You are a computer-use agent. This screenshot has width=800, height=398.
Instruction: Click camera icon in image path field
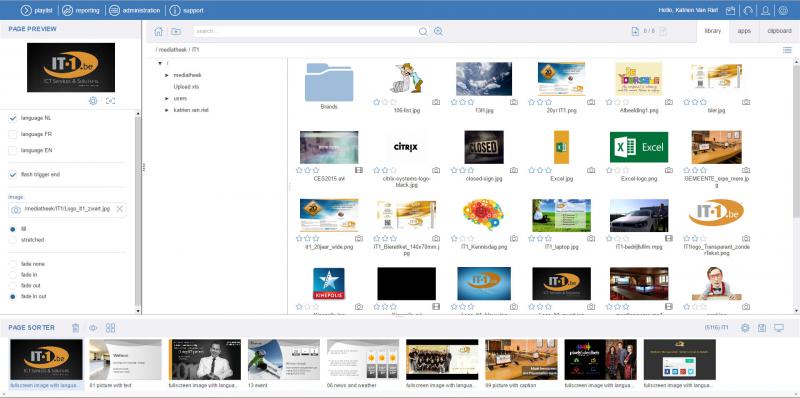tap(16, 210)
